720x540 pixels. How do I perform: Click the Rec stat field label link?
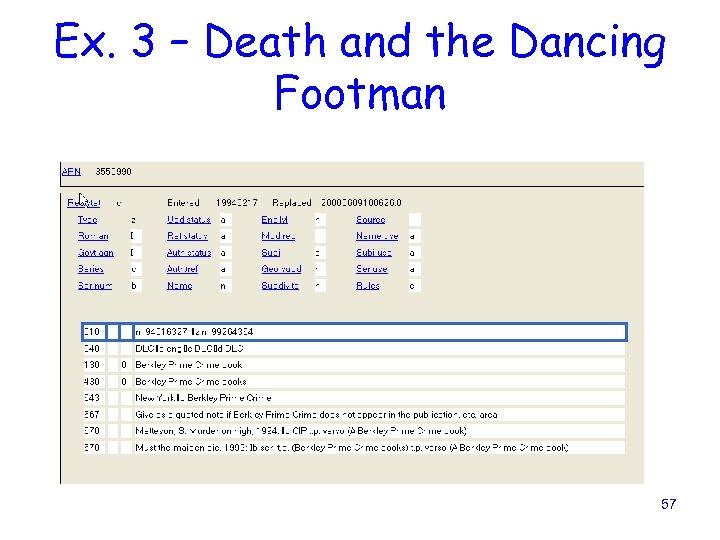(84, 203)
